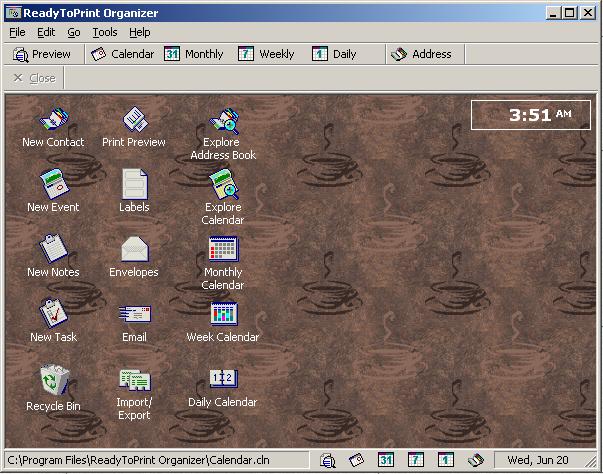Click the Calendar.cln file path in status bar

click(x=139, y=460)
